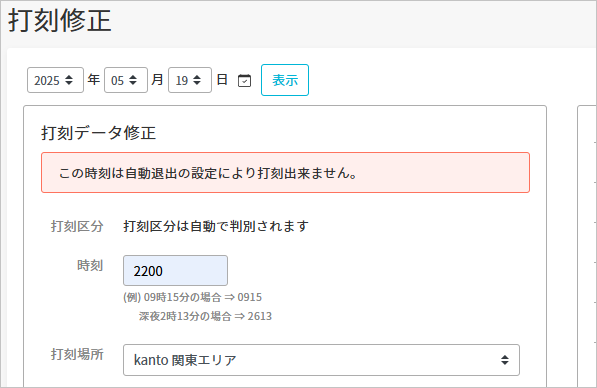Click the kanto 関東エリア text in location field
Screen dimensions: 597x388
(x=185, y=360)
